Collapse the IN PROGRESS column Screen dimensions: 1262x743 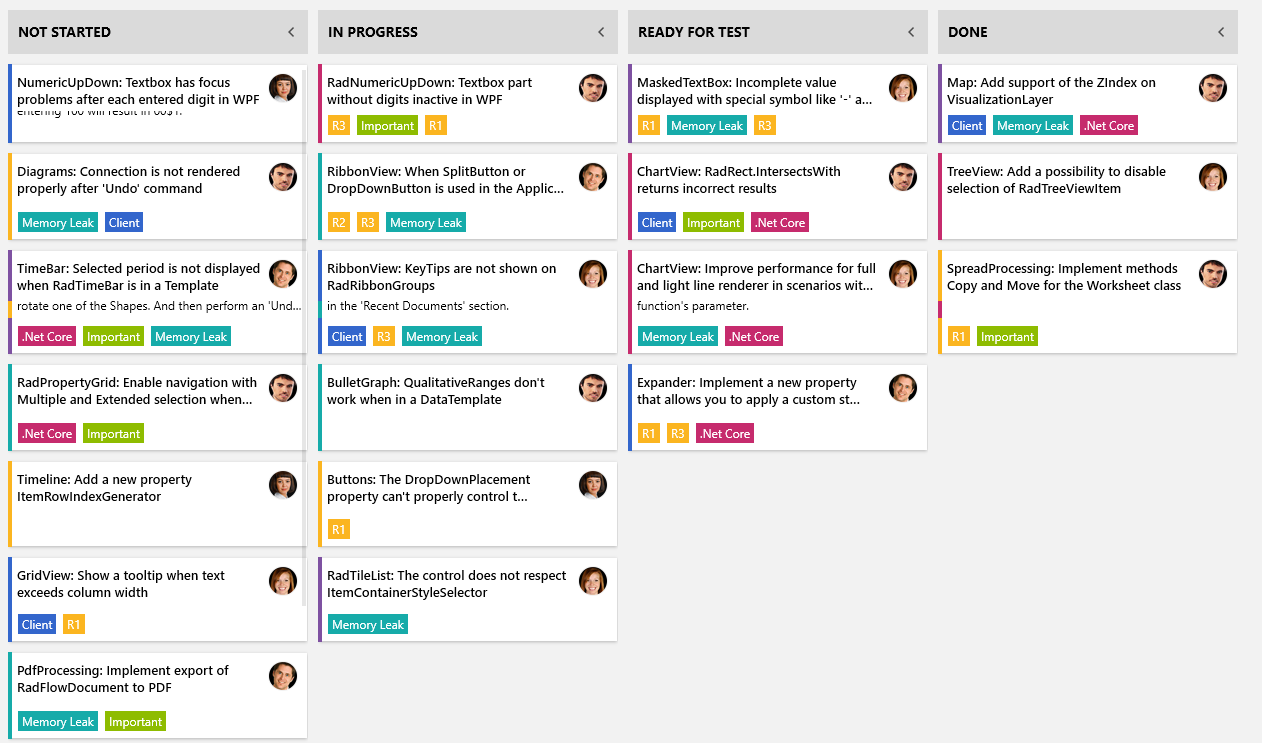click(x=601, y=32)
